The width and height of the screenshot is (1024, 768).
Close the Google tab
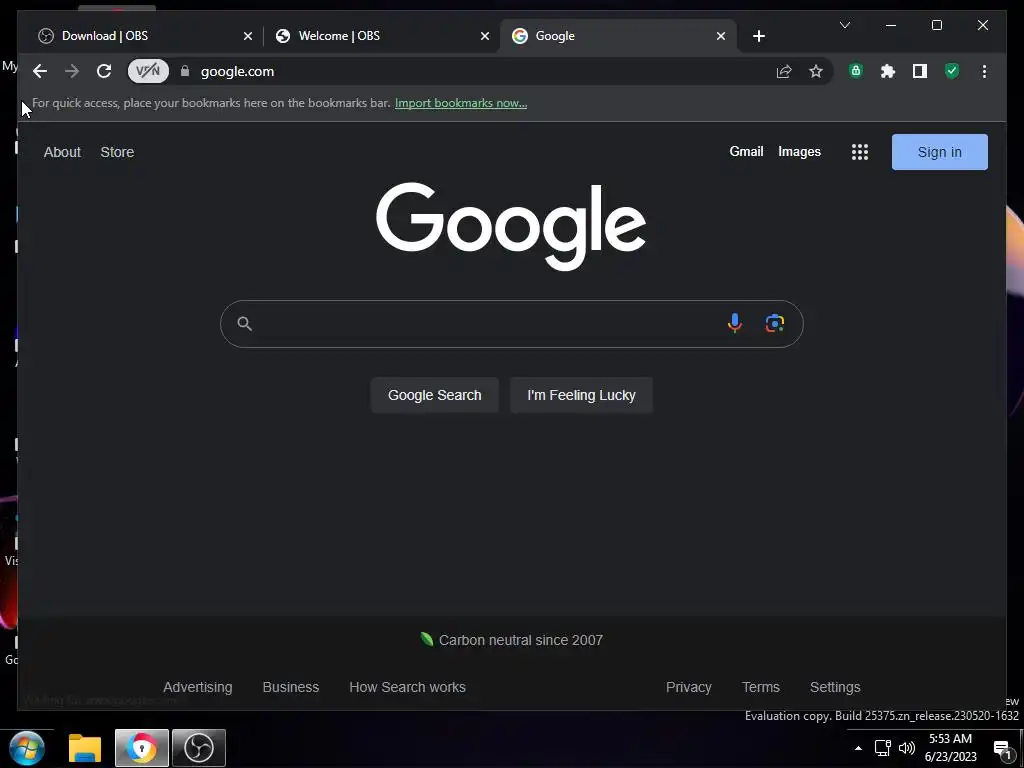pos(720,36)
